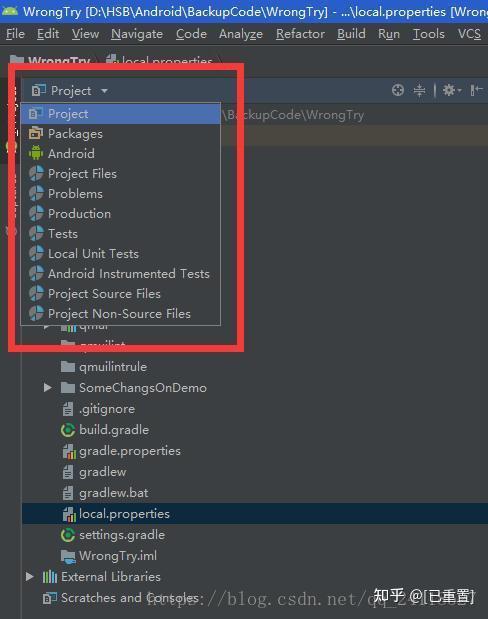Click the Production pie icon
Viewport: 488px width, 619px height.
click(x=36, y=213)
